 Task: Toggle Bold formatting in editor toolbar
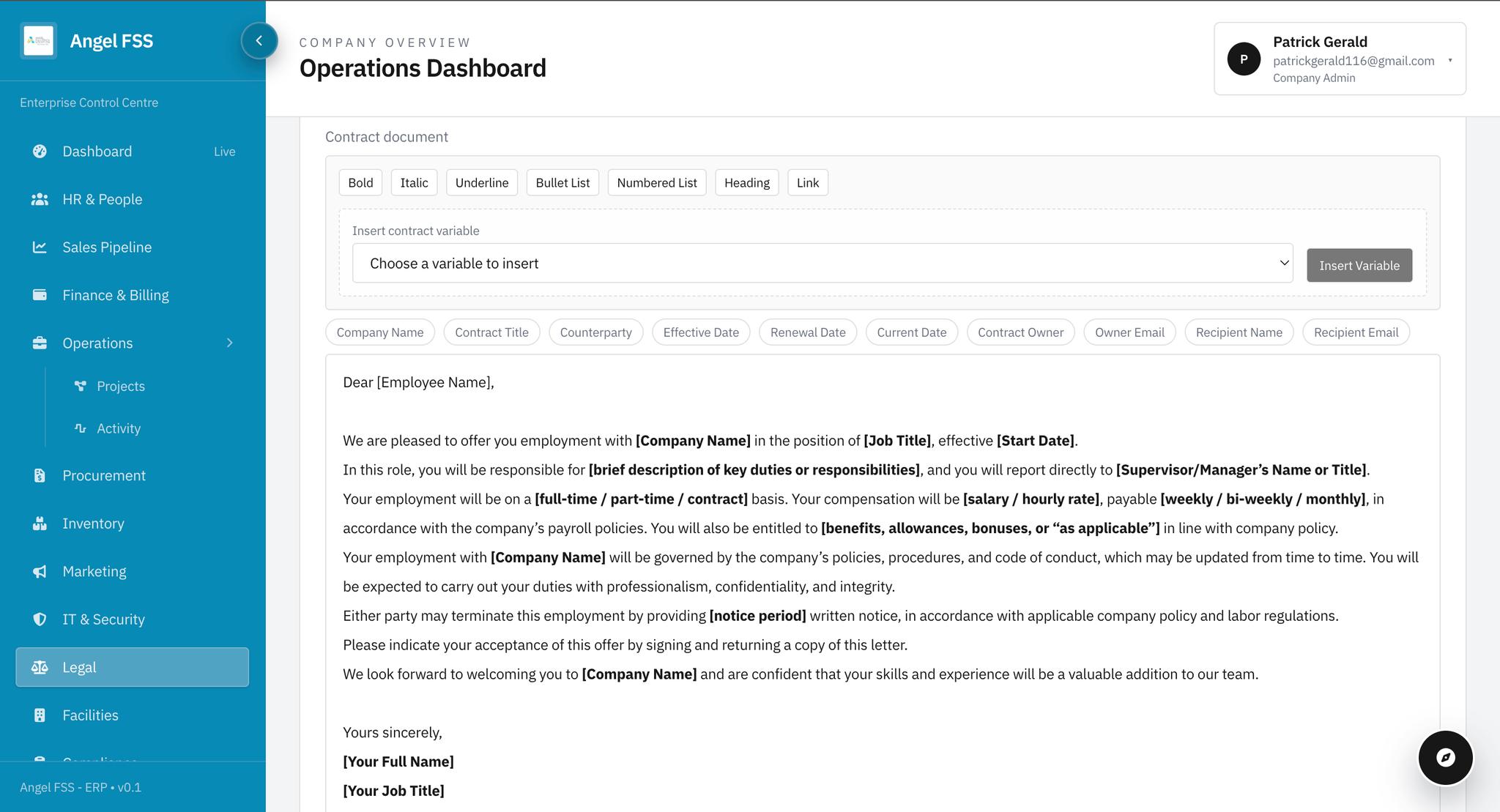(360, 183)
